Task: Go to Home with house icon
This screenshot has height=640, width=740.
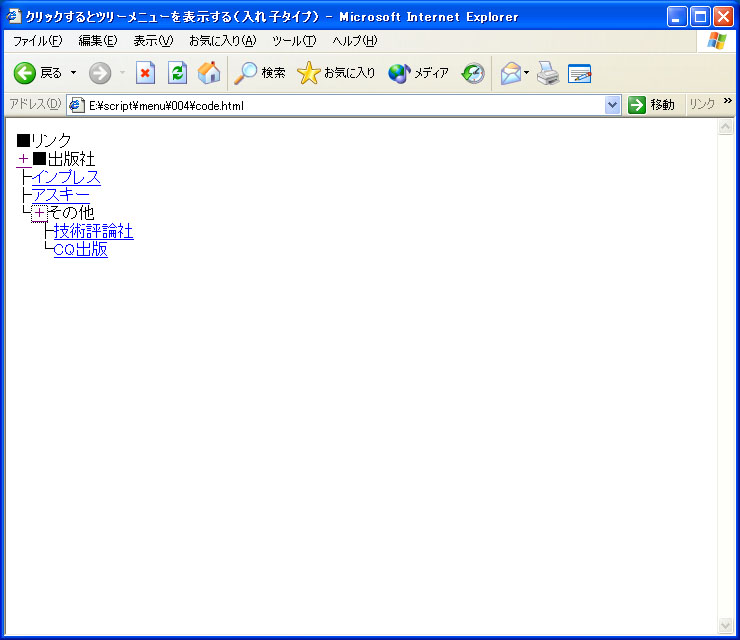Action: coord(209,73)
